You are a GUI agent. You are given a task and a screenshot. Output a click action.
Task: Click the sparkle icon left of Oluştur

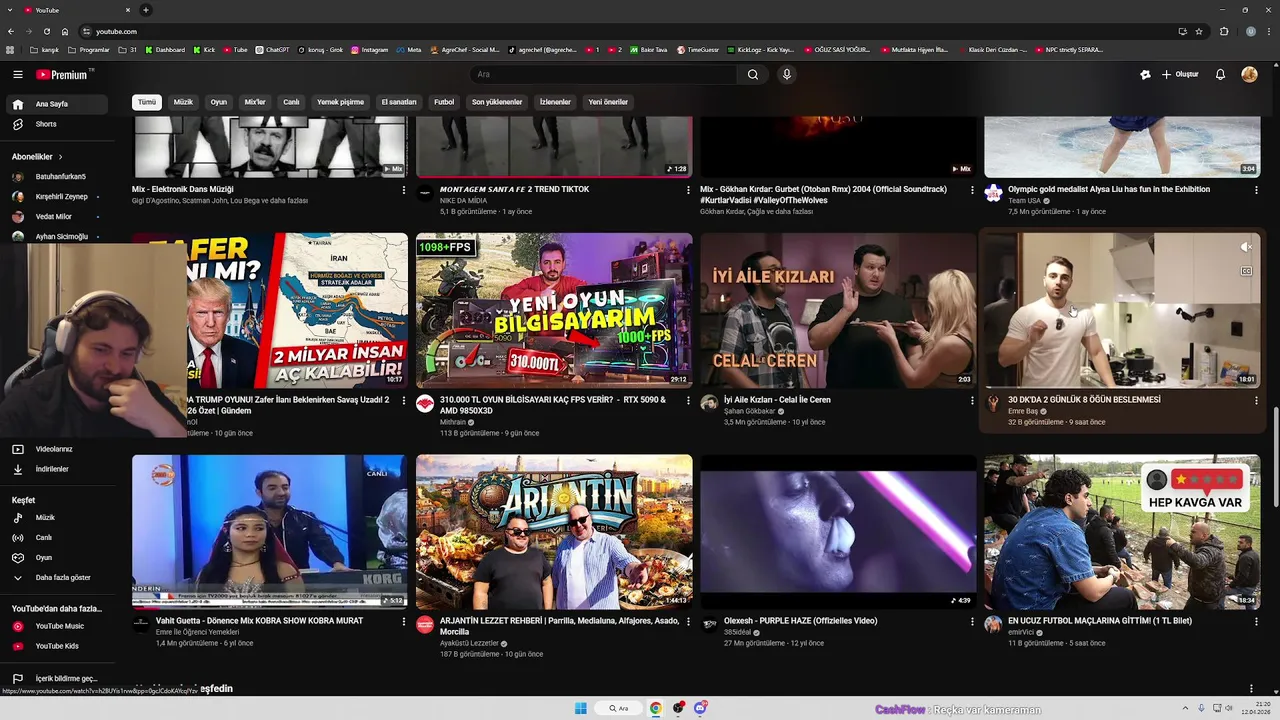point(1145,74)
